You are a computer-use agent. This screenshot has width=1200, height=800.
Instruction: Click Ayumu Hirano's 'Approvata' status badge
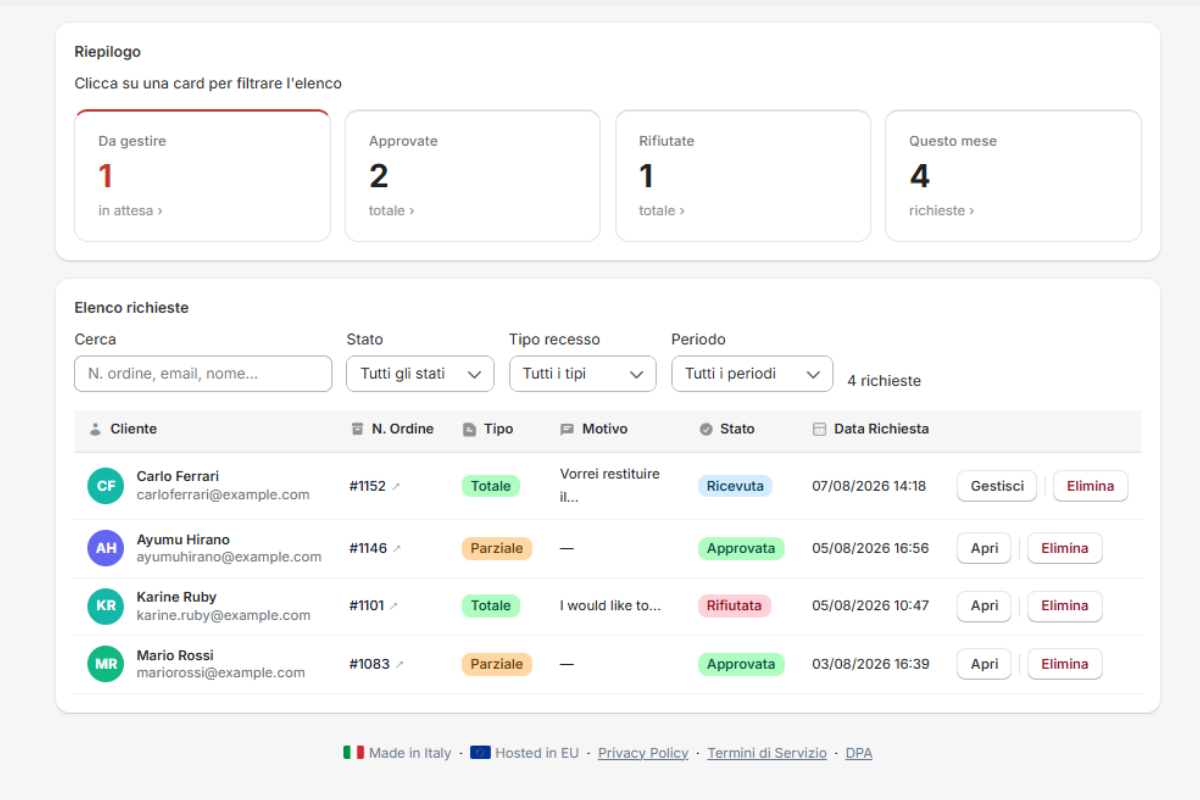741,548
